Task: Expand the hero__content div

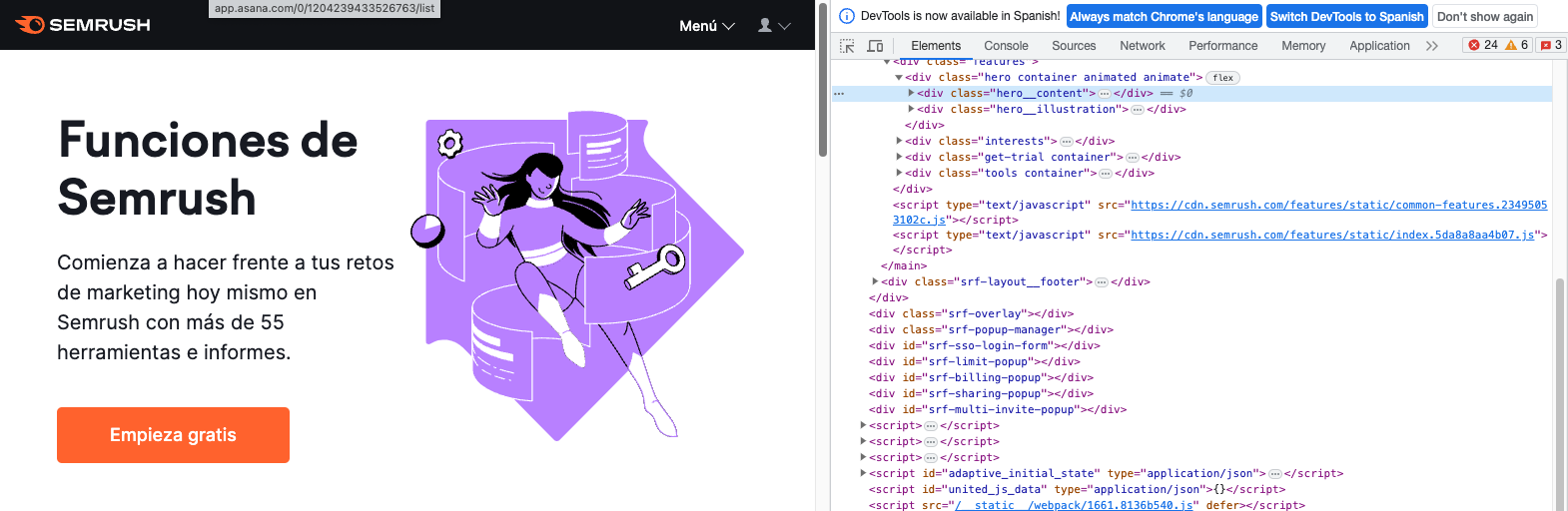Action: (x=911, y=93)
